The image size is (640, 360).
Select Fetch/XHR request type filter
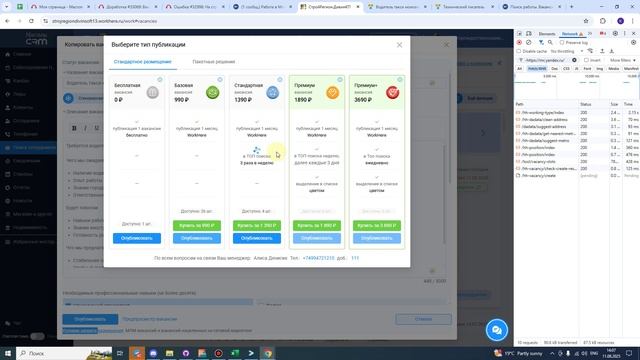537,69
